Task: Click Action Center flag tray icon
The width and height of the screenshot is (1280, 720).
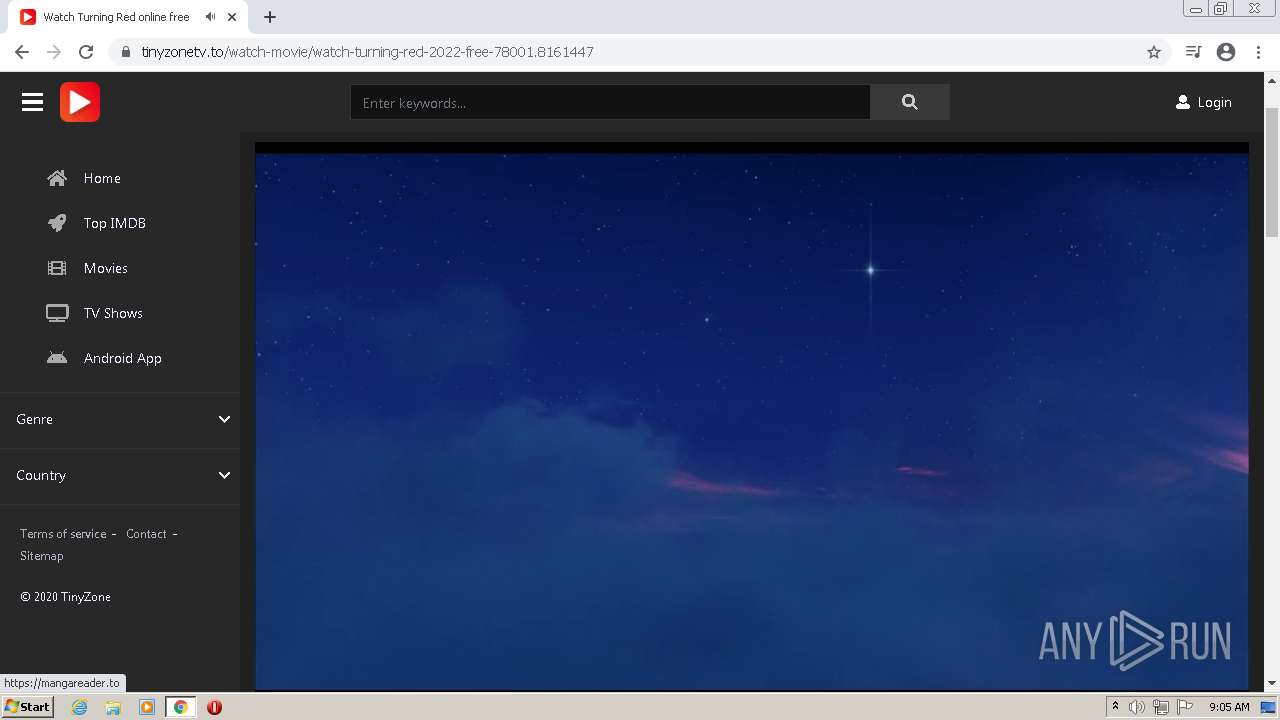Action: (x=1185, y=707)
